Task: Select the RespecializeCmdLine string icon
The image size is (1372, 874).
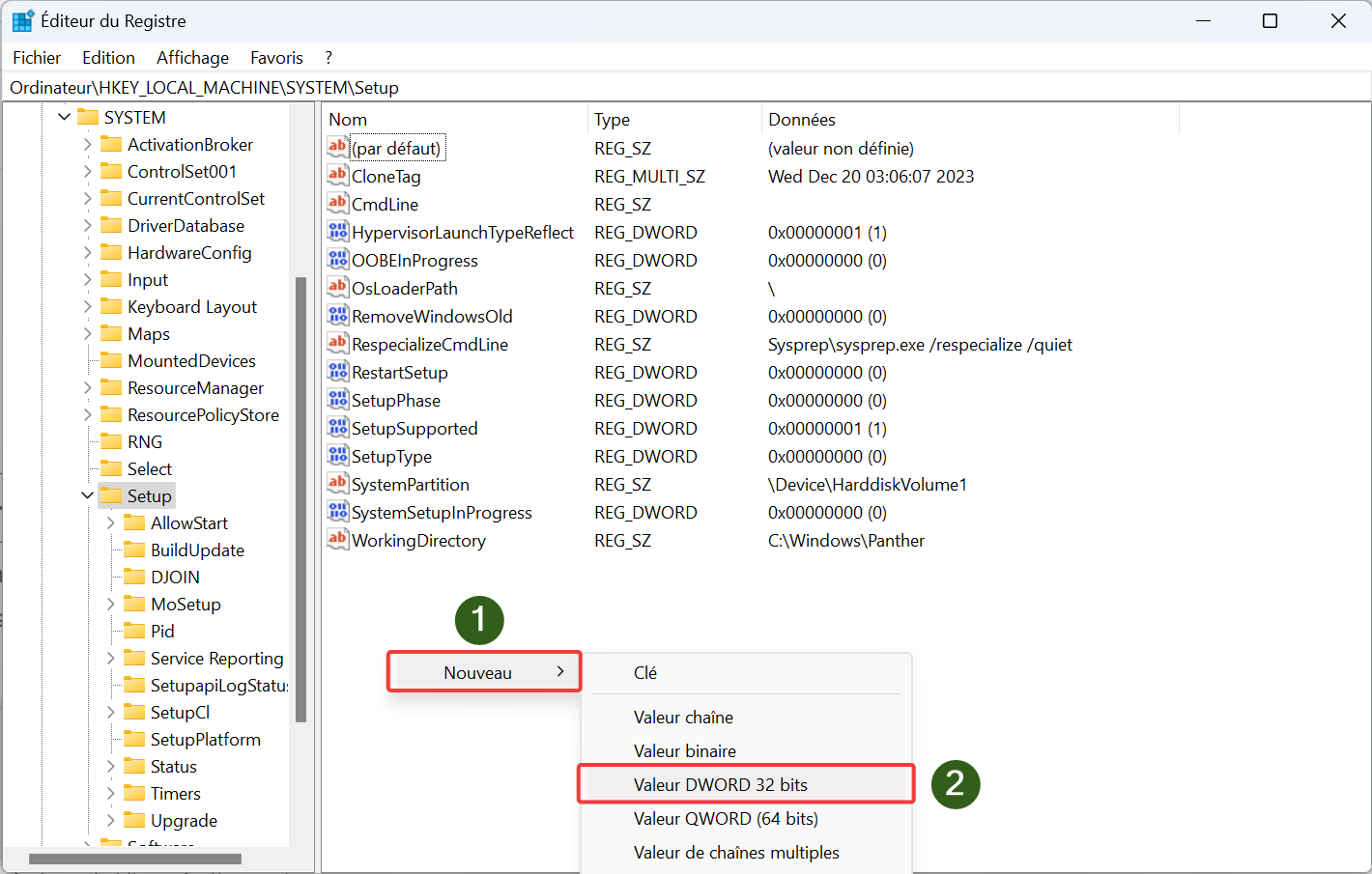Action: (x=337, y=344)
